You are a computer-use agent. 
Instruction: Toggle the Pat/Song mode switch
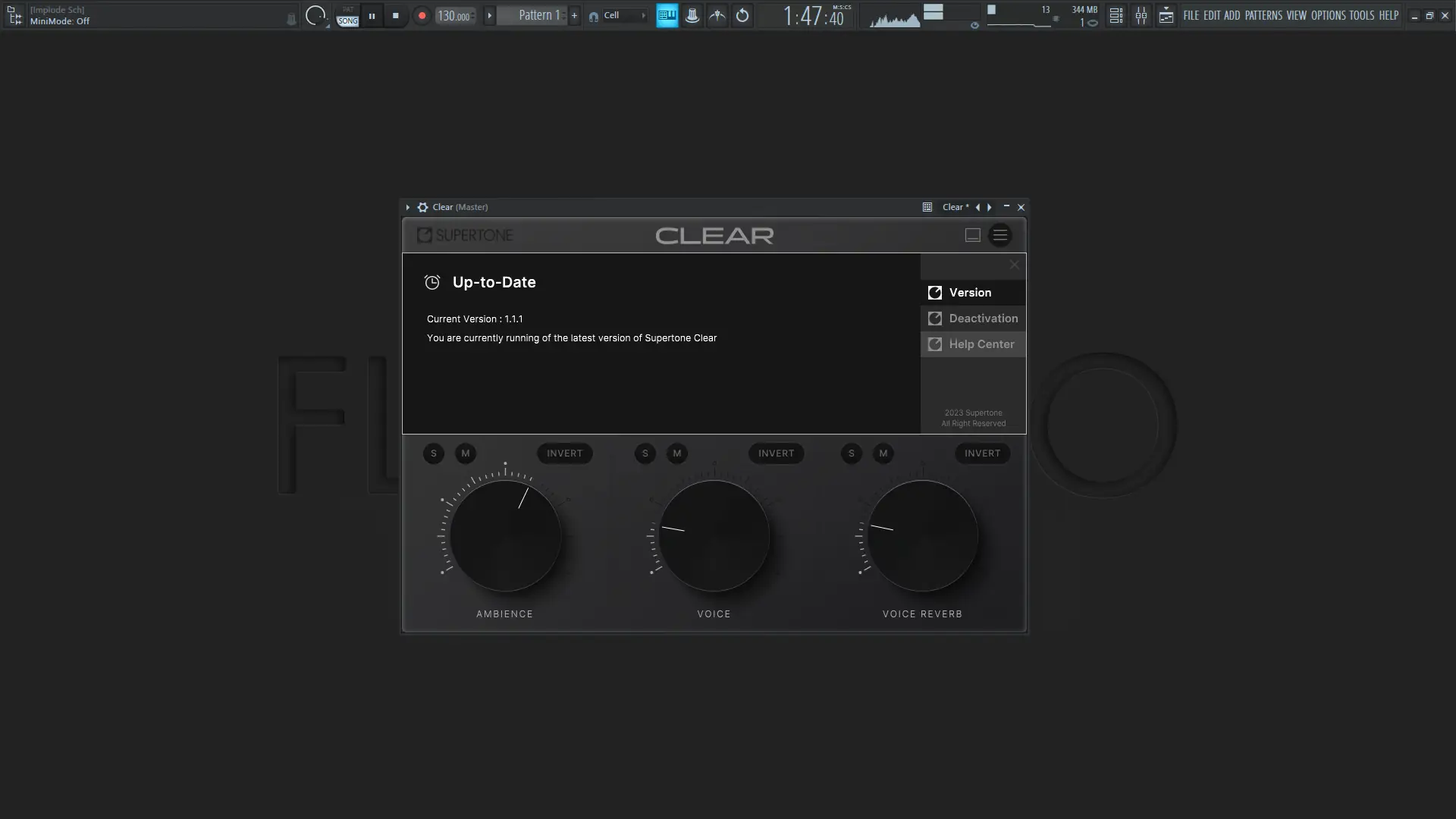(347, 16)
